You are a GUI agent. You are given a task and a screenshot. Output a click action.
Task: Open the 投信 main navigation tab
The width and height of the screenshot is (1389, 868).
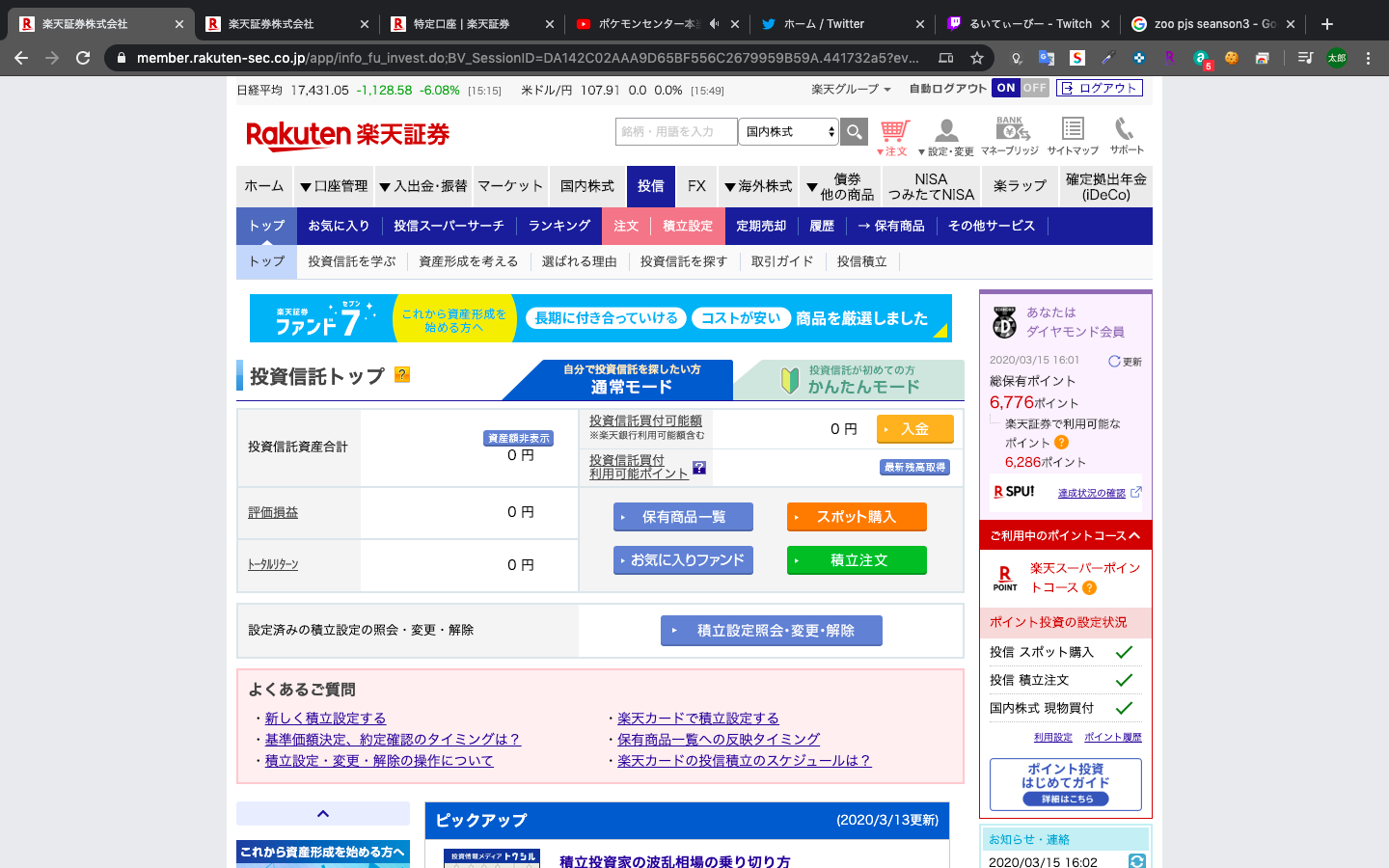(651, 186)
